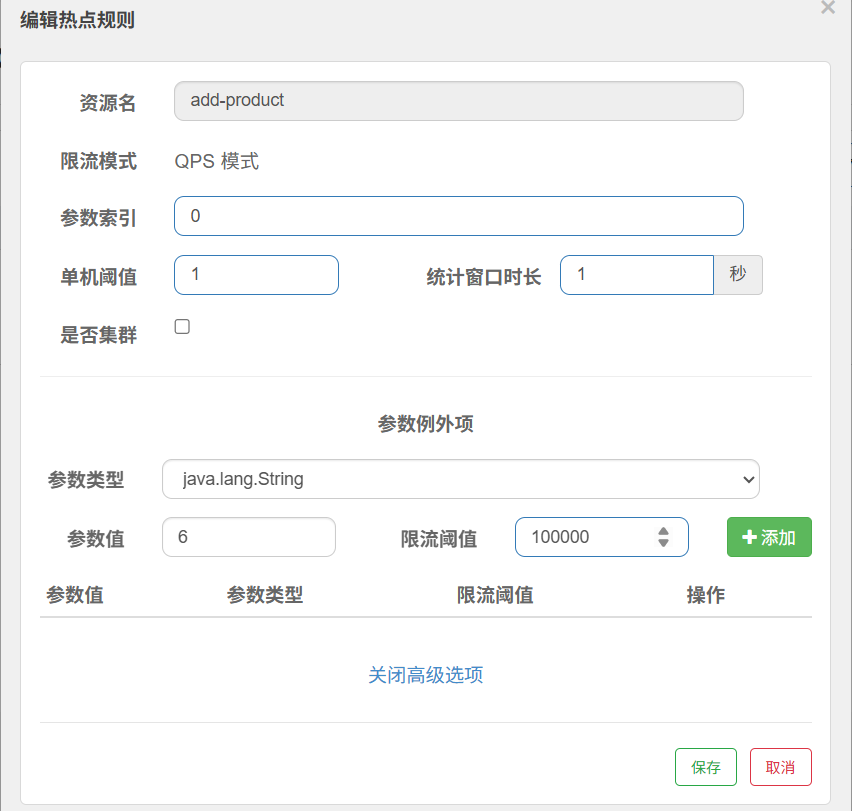Click the 参数类型 table column header
The height and width of the screenshot is (811, 852).
(x=265, y=596)
